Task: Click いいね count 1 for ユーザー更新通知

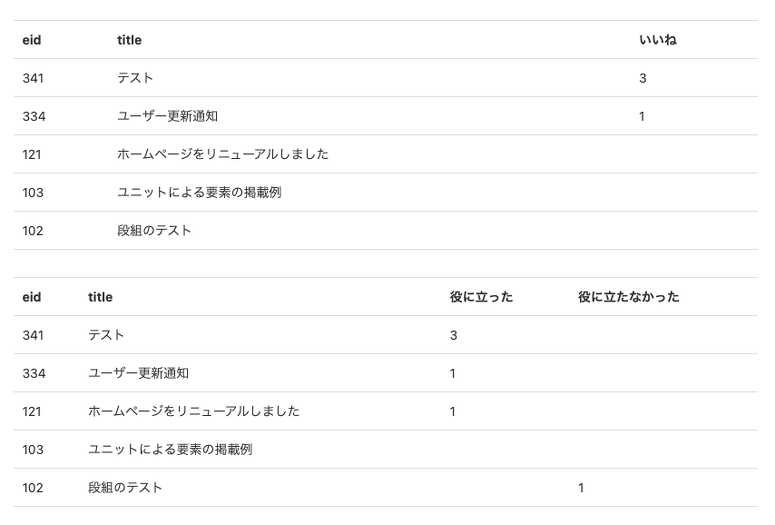Action: coord(642,116)
